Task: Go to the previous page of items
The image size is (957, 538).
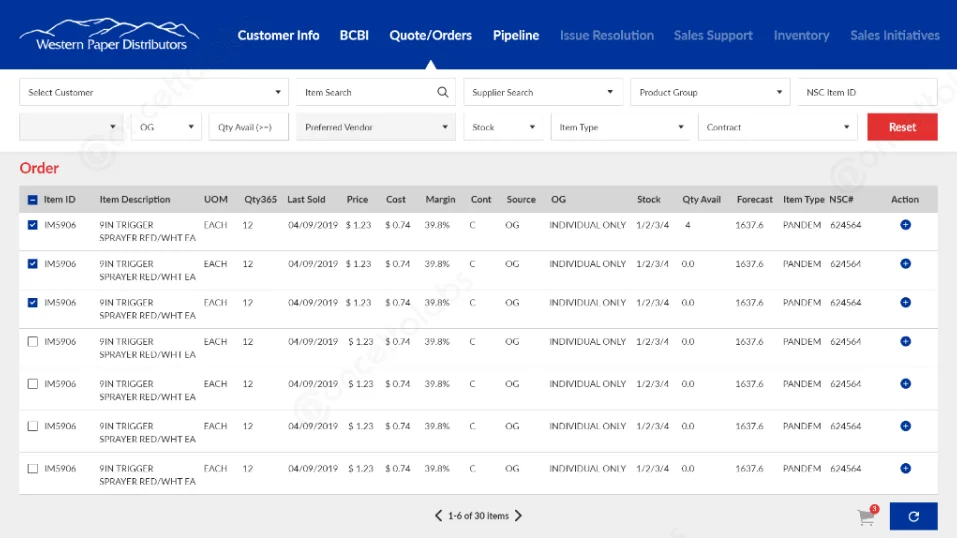Action: 438,516
